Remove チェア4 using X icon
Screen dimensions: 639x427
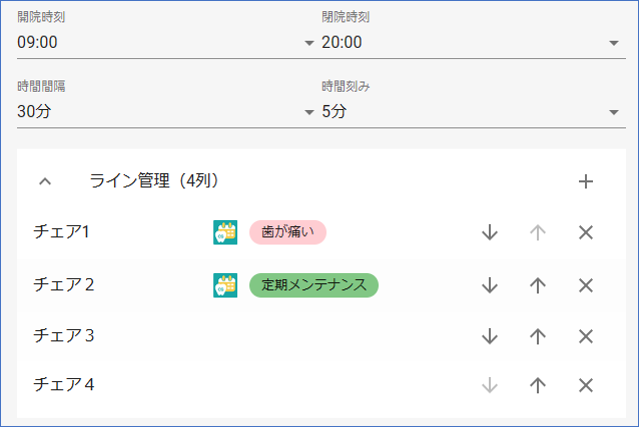coord(586,385)
